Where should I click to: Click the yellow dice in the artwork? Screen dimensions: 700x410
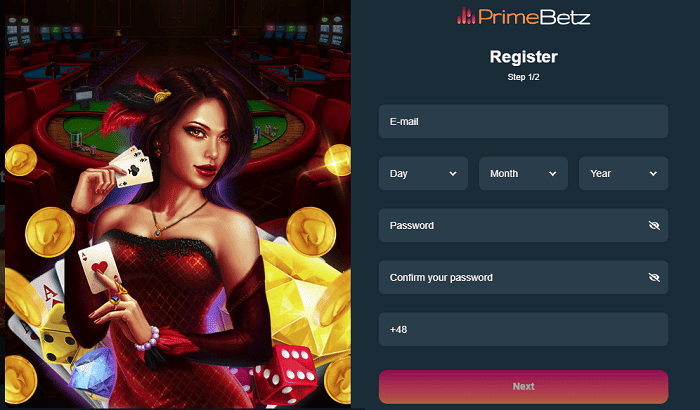coord(58,336)
